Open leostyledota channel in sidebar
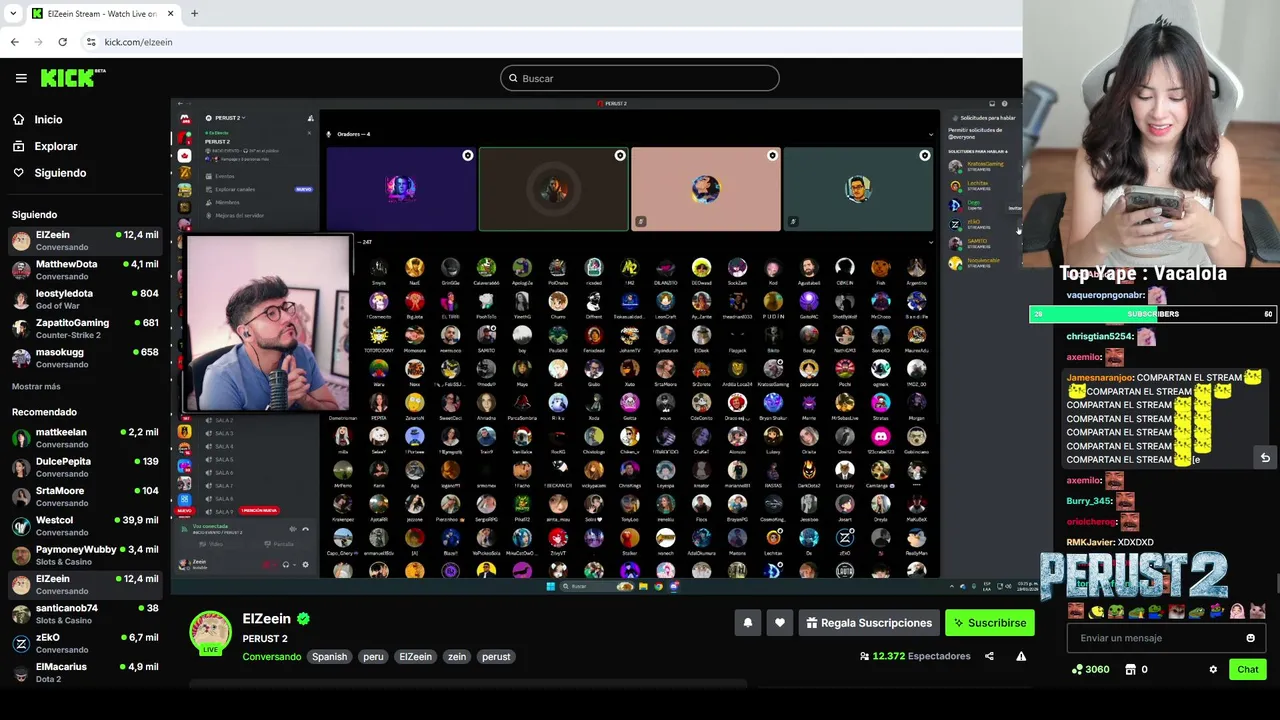Screen dimensions: 1280x720 pos(85,299)
